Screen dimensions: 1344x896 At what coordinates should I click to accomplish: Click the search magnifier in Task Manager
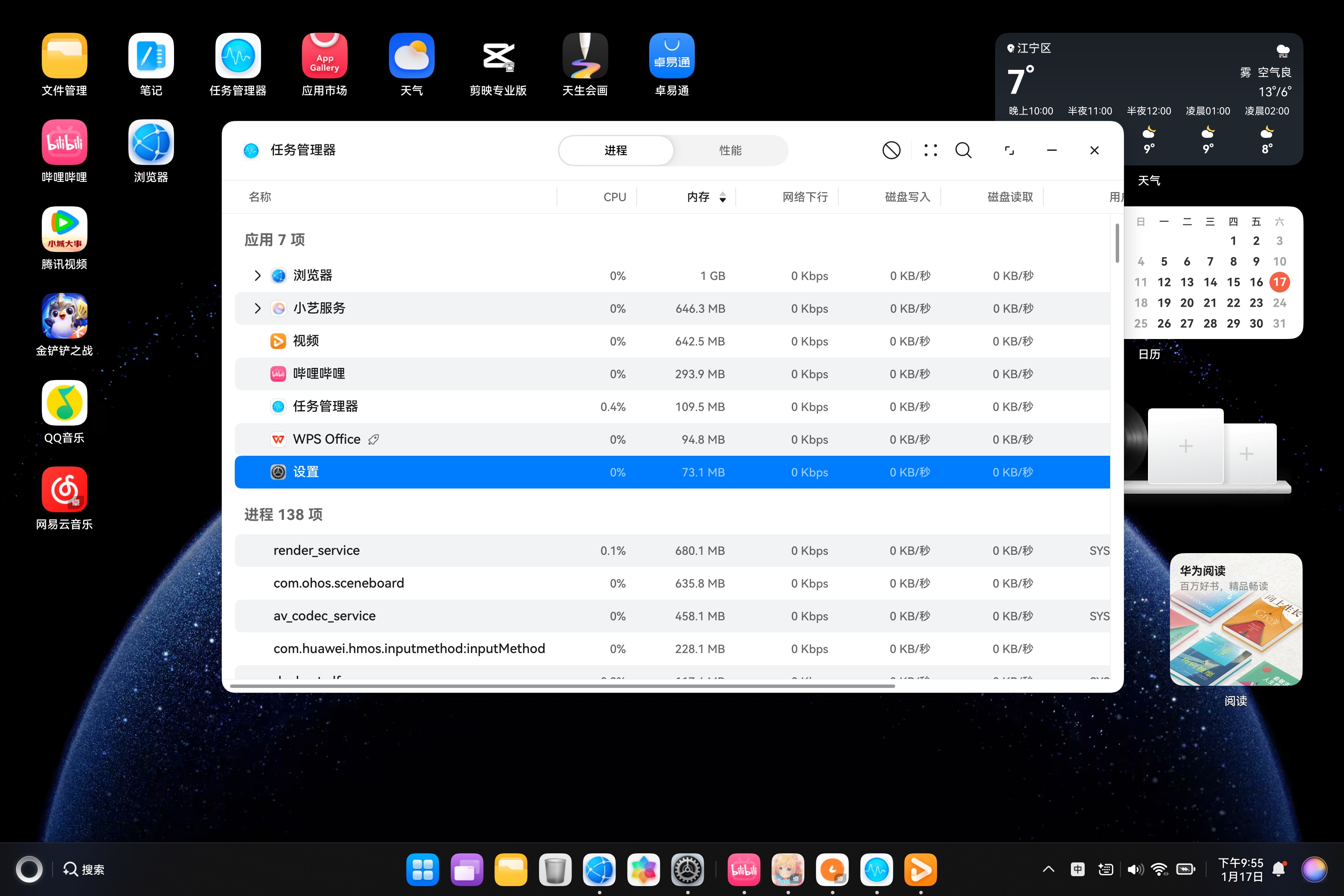tap(964, 150)
